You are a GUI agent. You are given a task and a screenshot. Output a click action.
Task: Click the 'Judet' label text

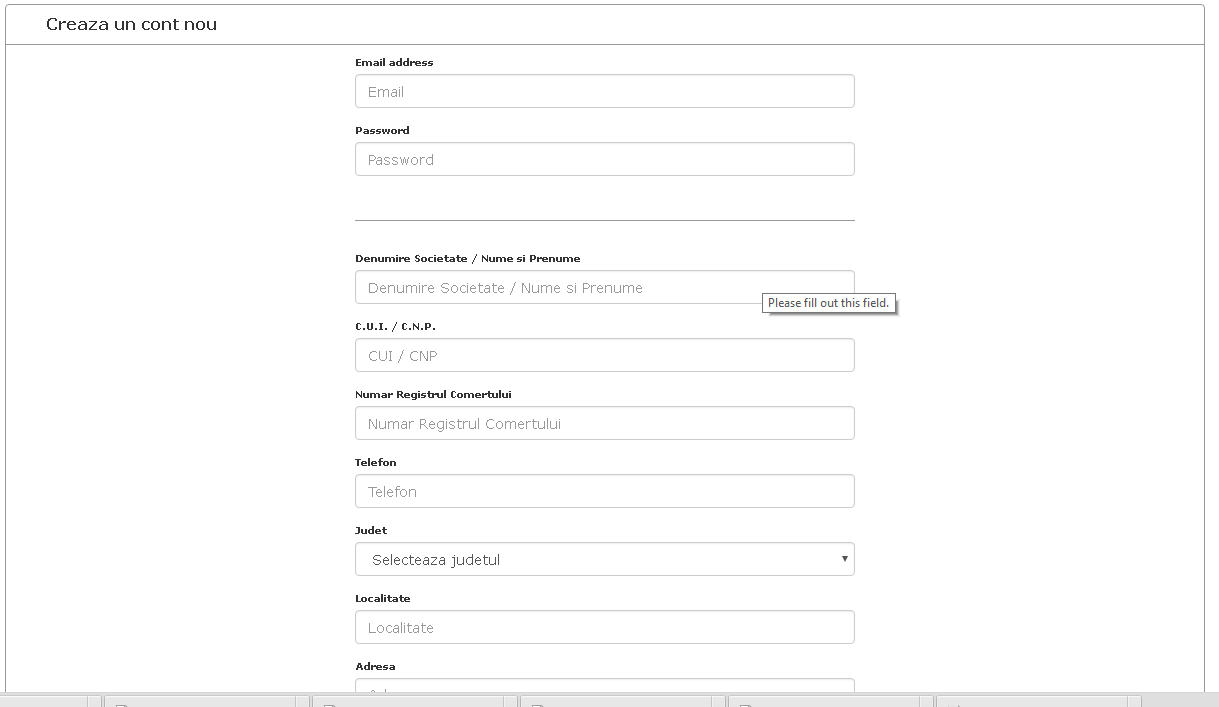coord(371,530)
